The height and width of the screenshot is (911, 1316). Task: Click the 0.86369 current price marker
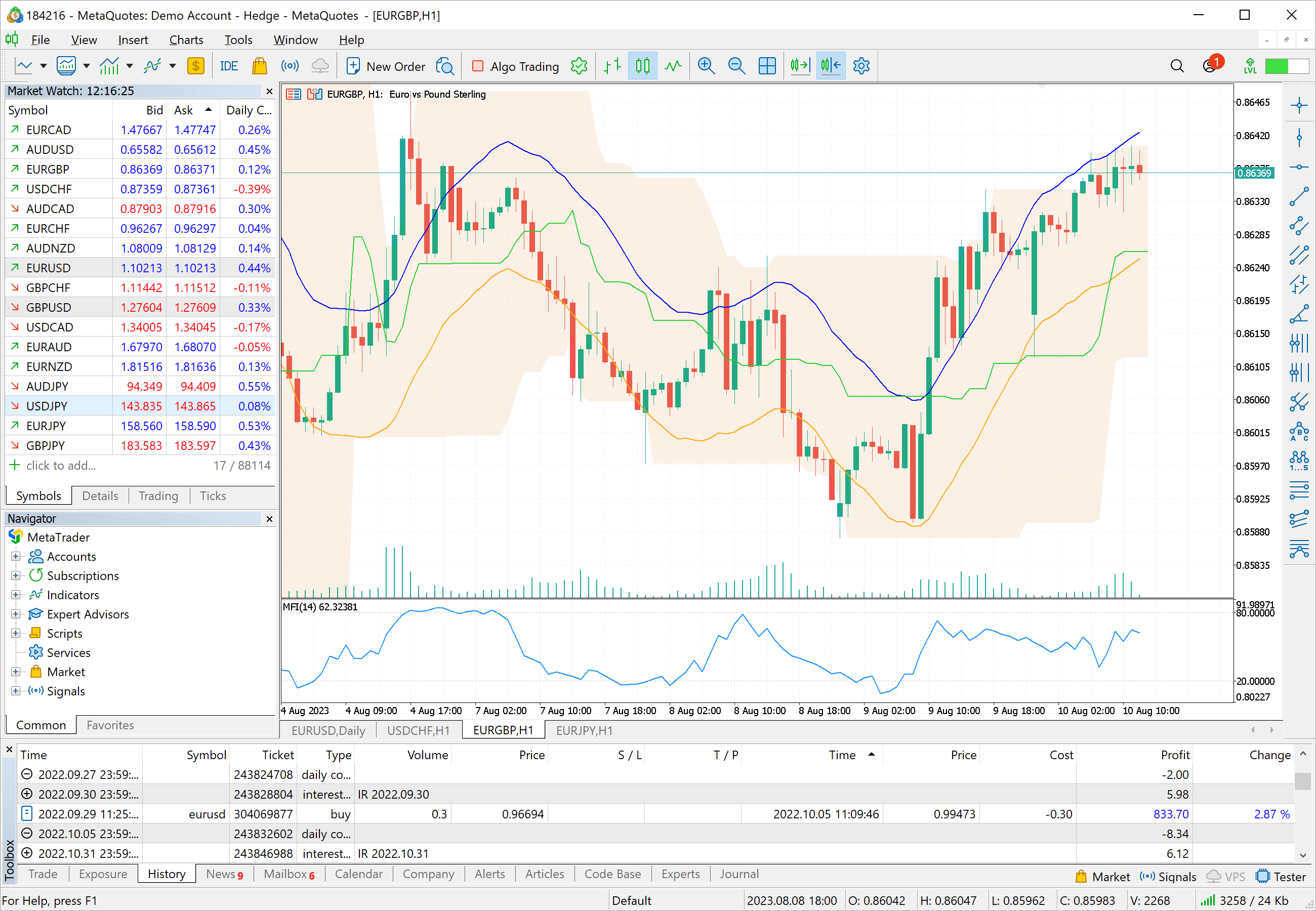[1254, 173]
